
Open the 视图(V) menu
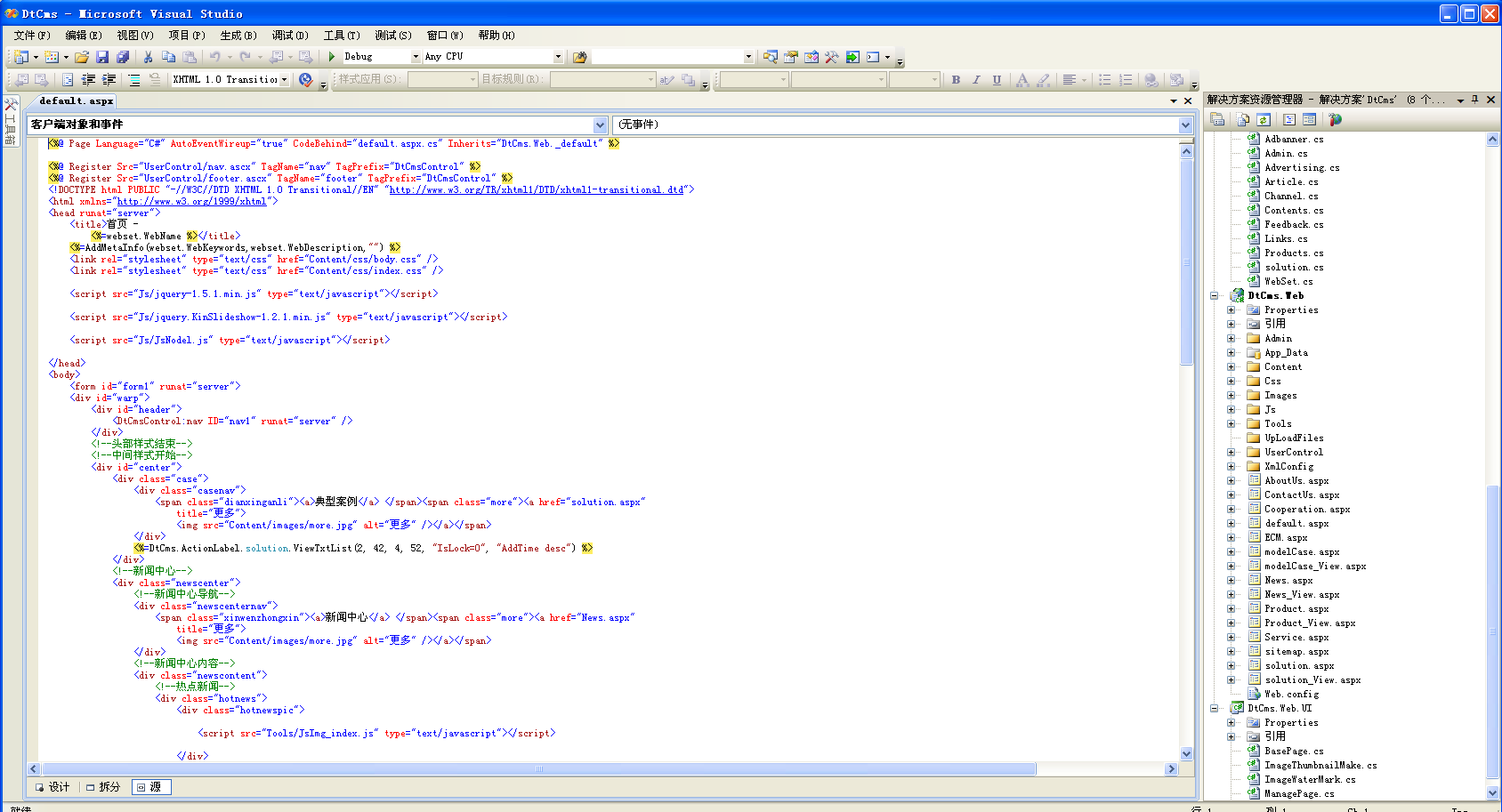[x=135, y=36]
